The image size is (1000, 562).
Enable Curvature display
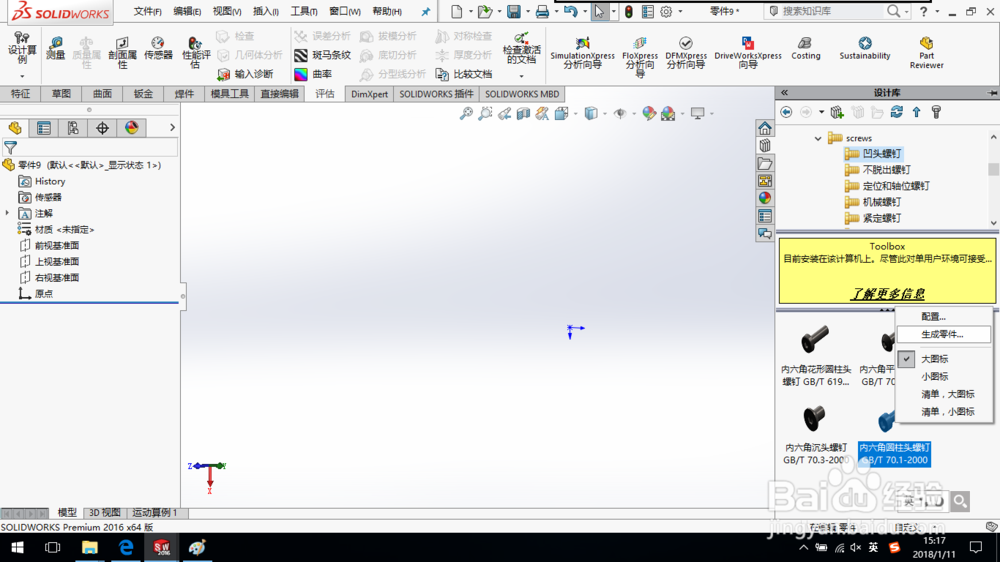313,75
